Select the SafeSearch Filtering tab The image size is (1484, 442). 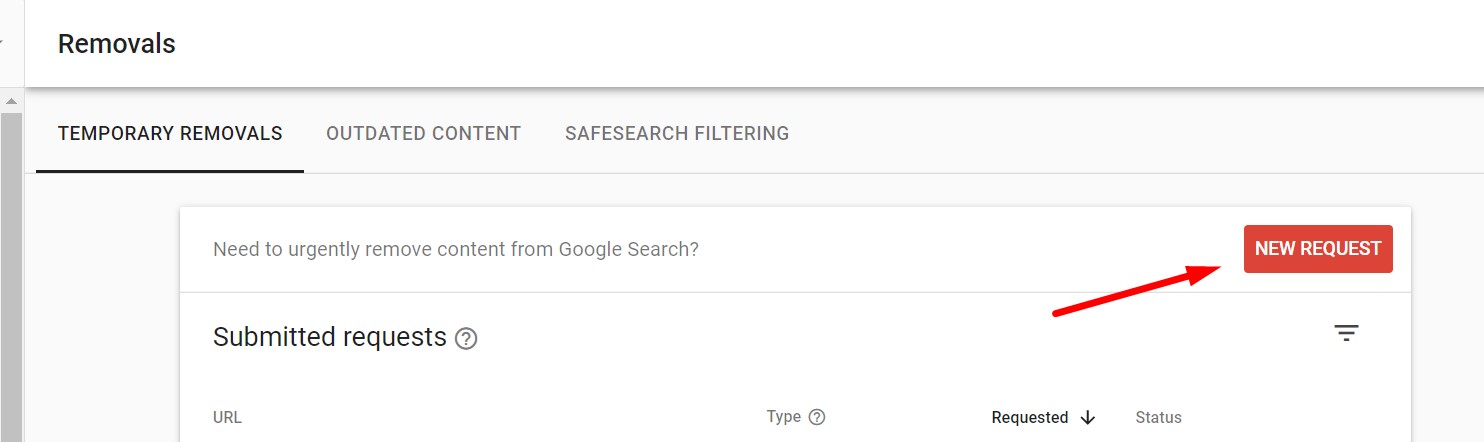pyautogui.click(x=677, y=133)
